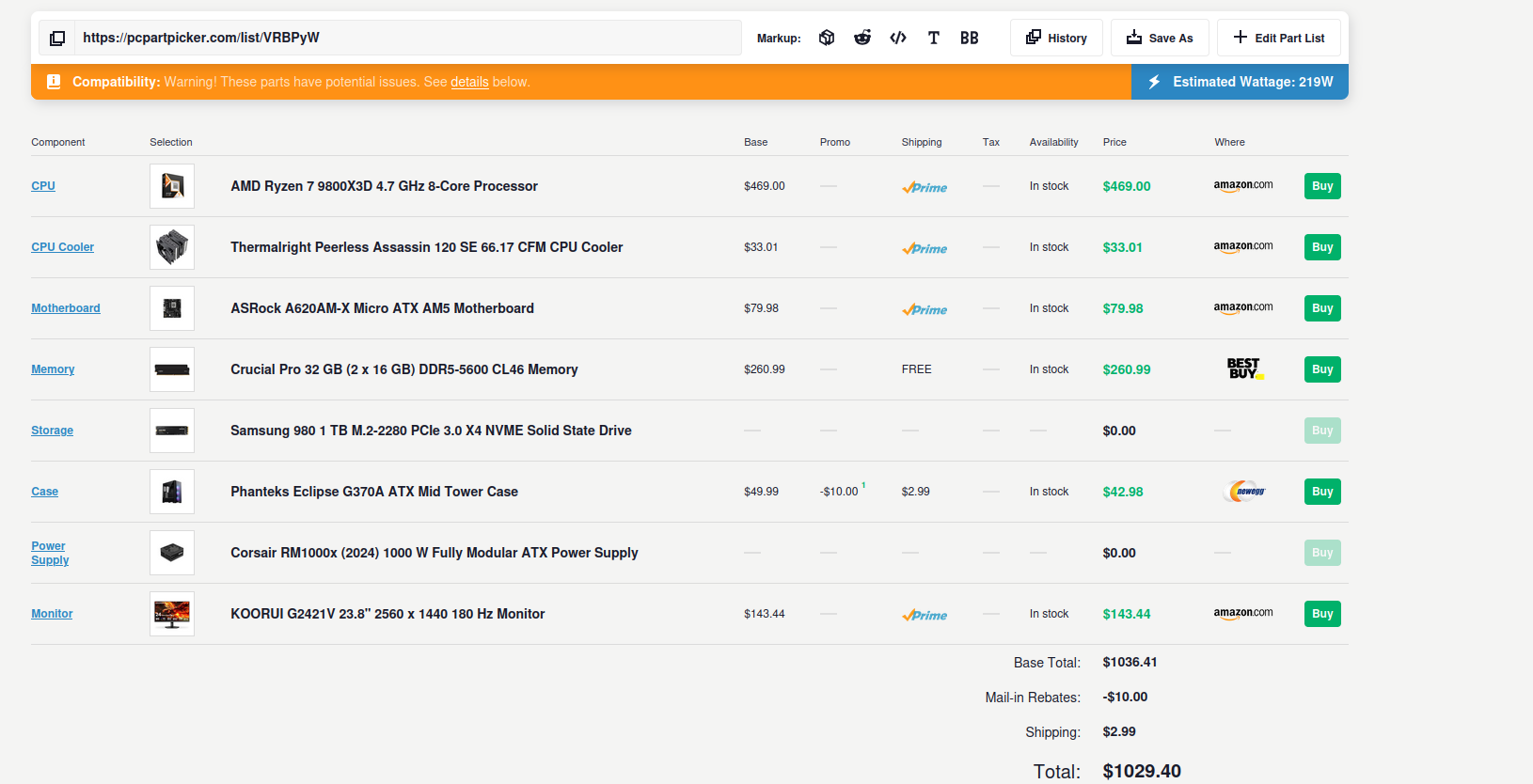The image size is (1533, 784).
Task: Click Prime shipping badge in CPU Cooler row
Action: coord(925,248)
